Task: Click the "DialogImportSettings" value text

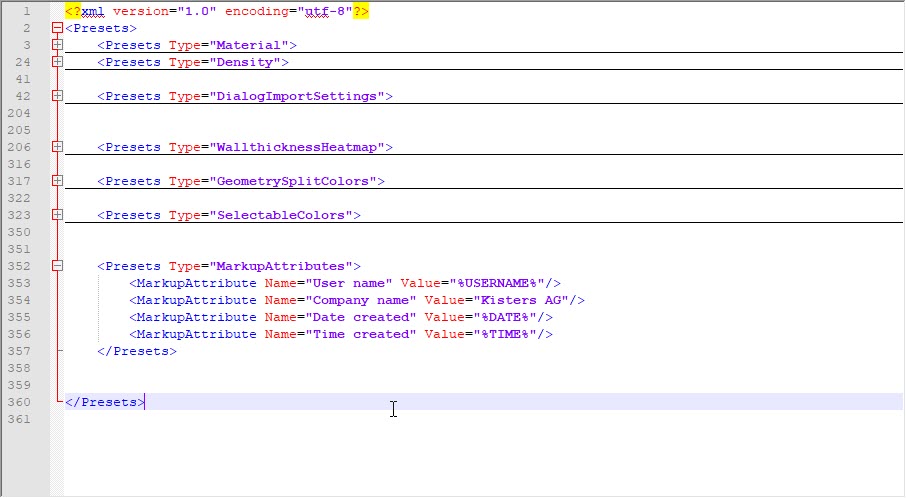Action: click(x=296, y=96)
